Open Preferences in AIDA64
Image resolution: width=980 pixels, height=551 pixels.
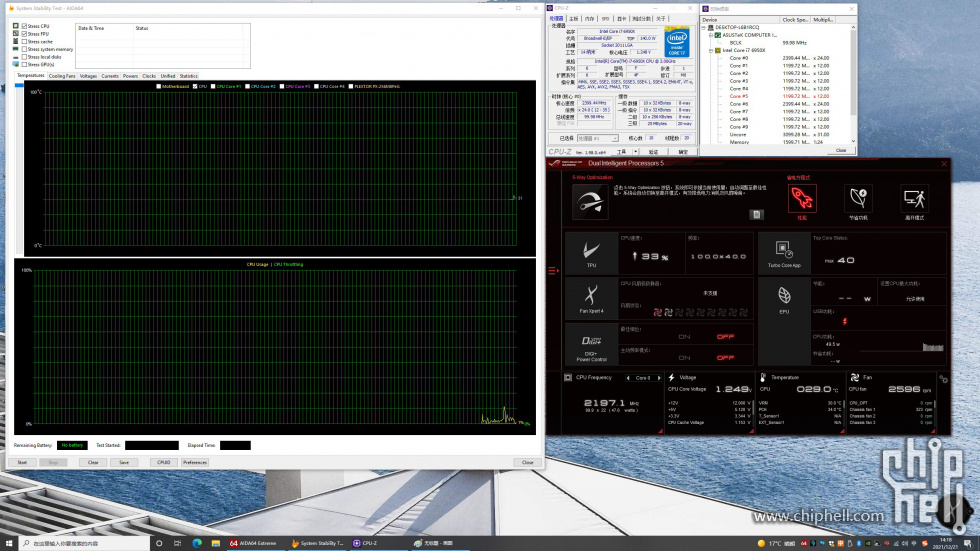(194, 462)
